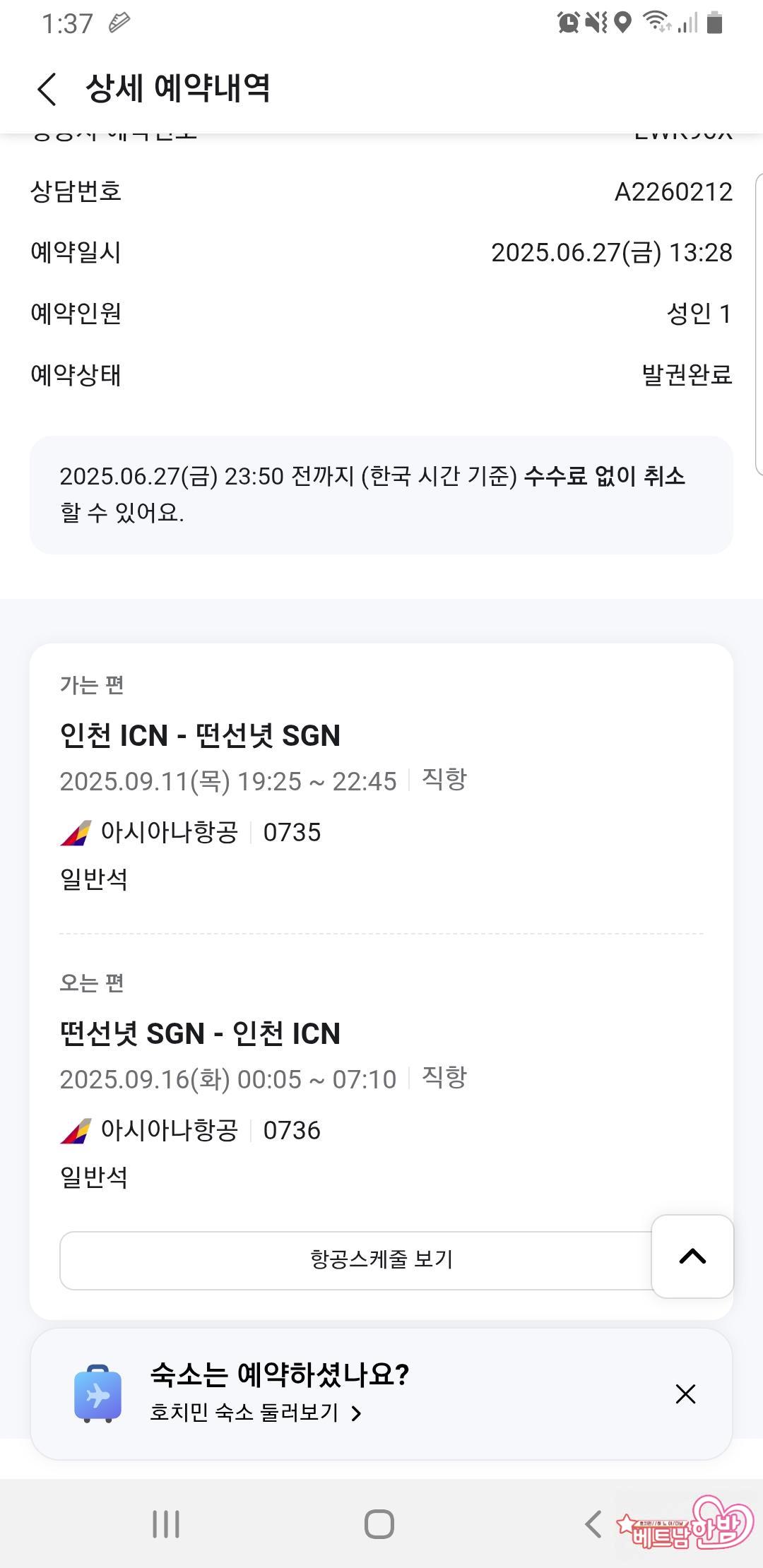763x1568 pixels.
Task: Dismiss the accommodation banner with X
Action: click(685, 1394)
